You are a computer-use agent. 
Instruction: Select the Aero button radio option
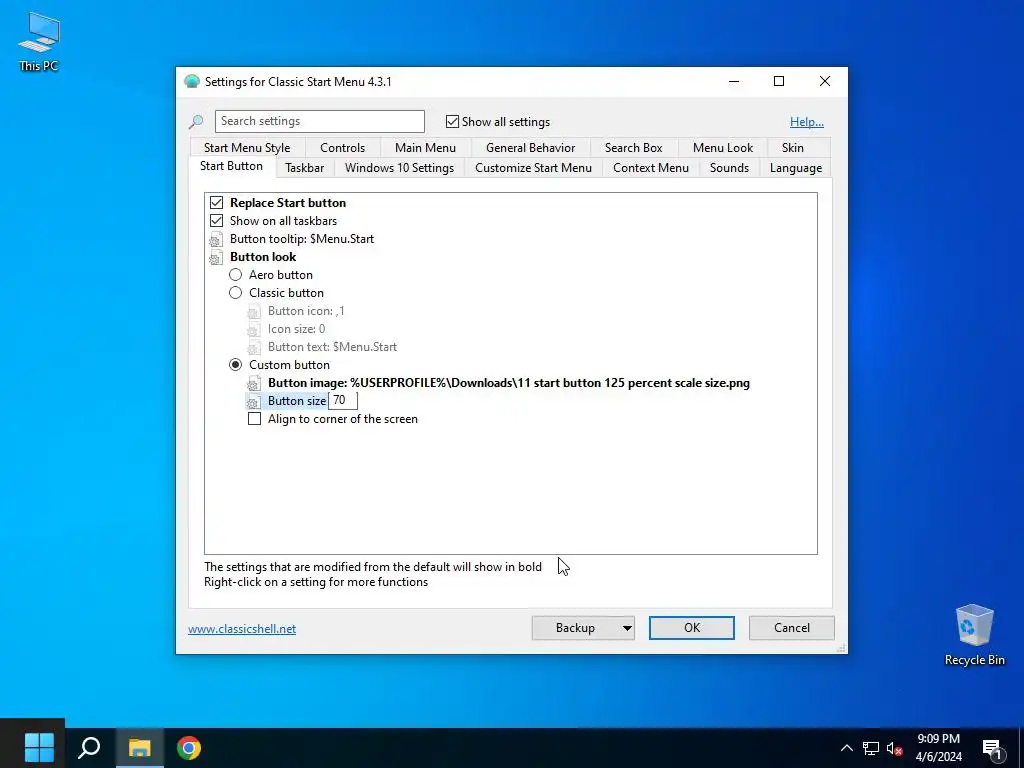[x=235, y=275]
